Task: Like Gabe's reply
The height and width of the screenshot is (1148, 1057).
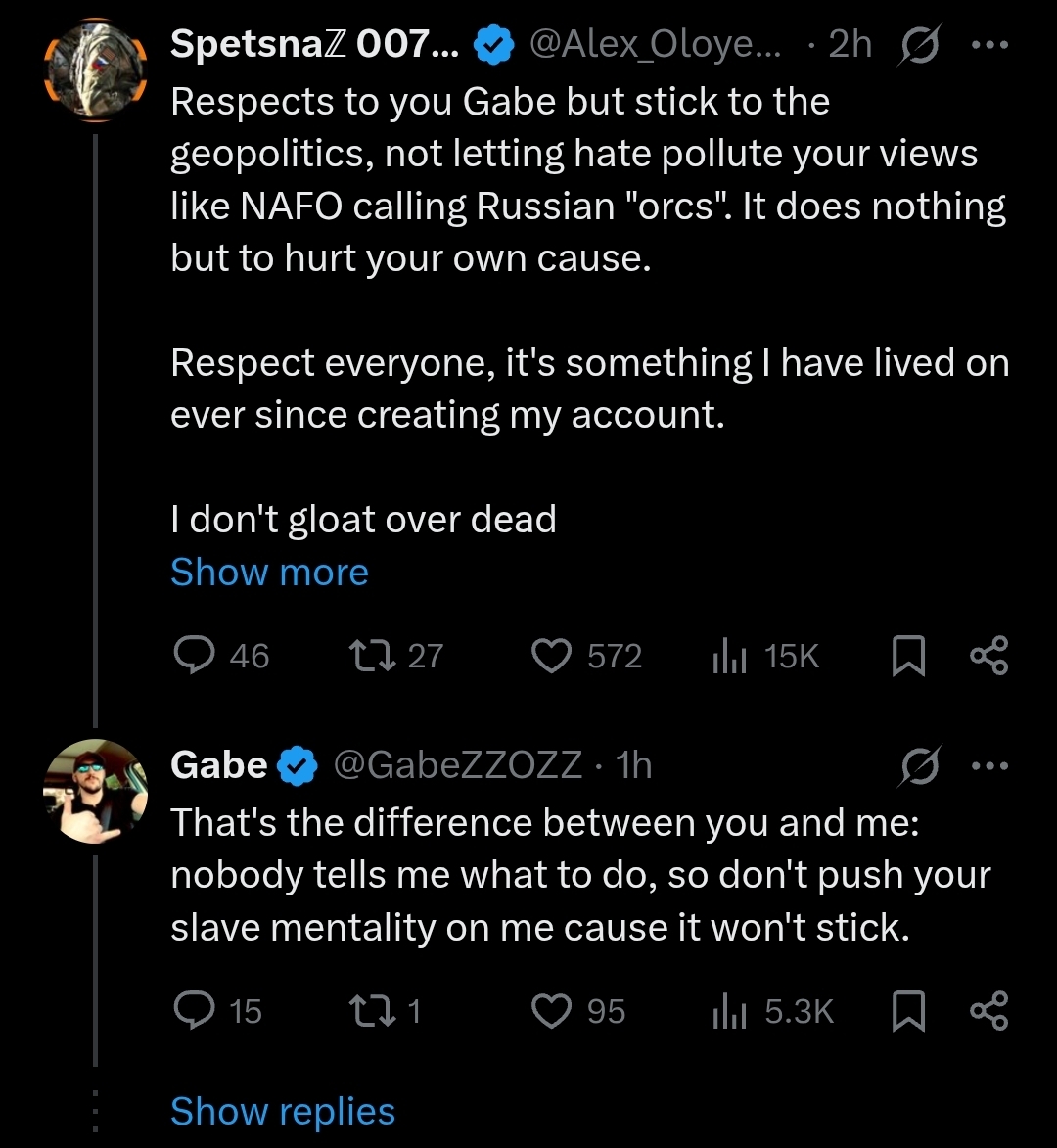Action: point(551,1010)
